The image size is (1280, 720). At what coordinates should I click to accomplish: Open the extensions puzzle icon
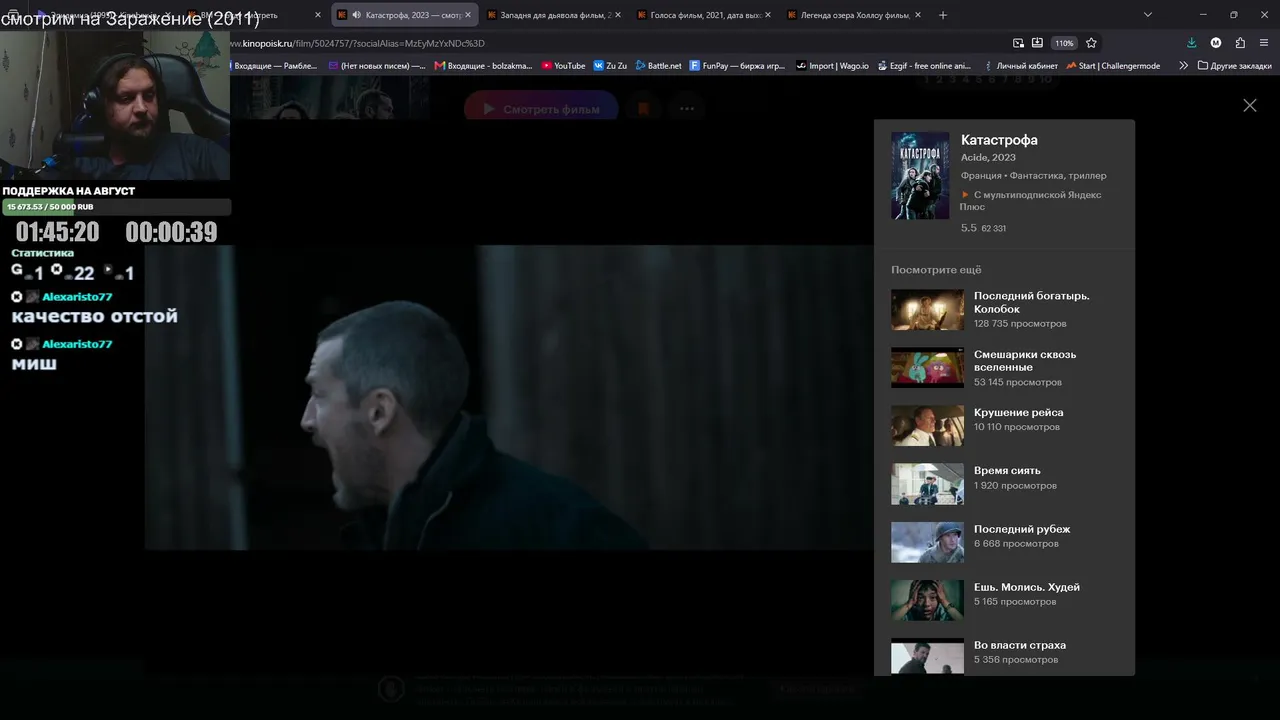point(1240,43)
